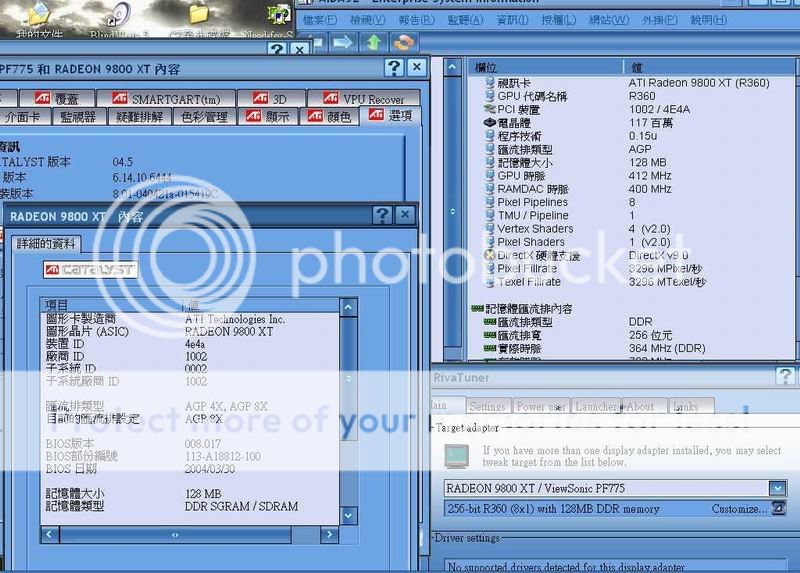The height and width of the screenshot is (573, 800).
Task: Click horizontal scrollbar thumb in ATI details list
Action: point(175,534)
